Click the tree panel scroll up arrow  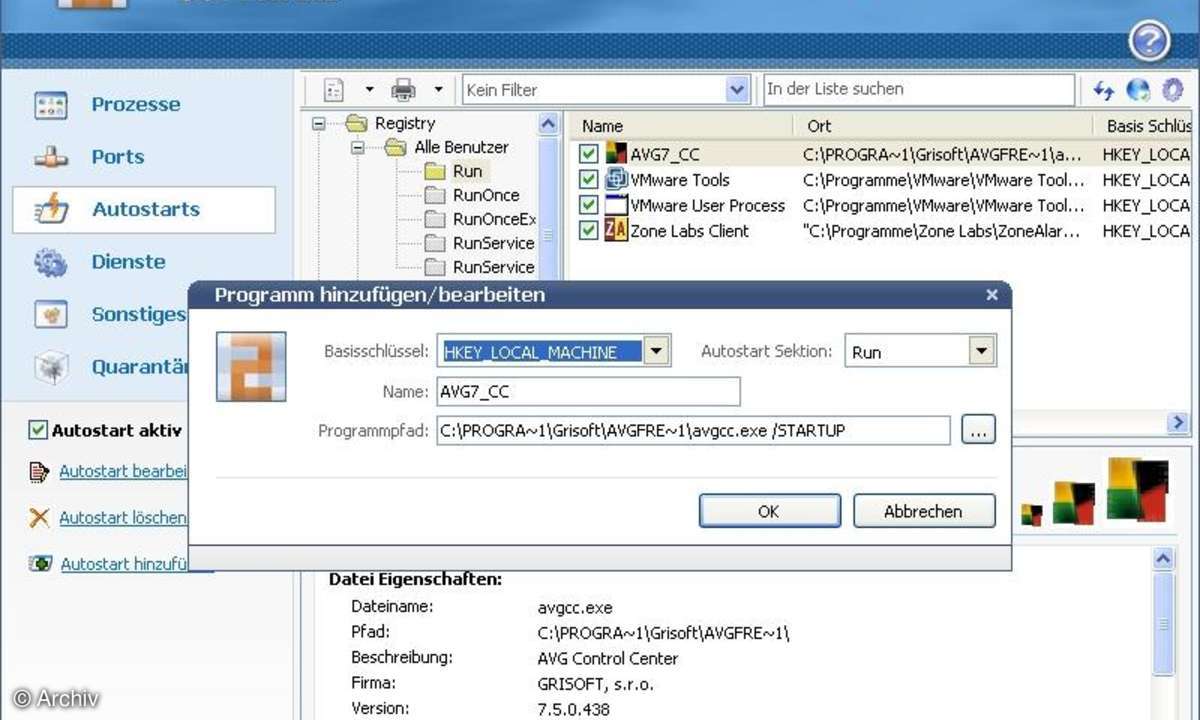(548, 124)
